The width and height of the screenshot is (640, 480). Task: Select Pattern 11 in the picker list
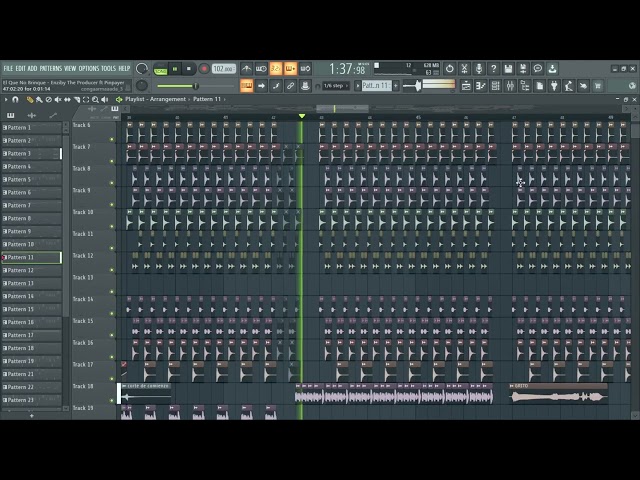tap(31, 258)
